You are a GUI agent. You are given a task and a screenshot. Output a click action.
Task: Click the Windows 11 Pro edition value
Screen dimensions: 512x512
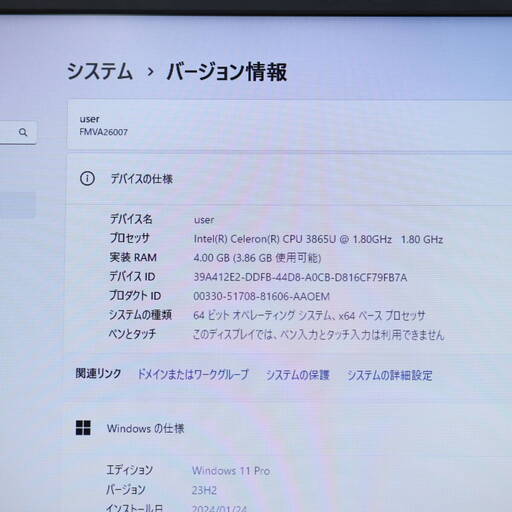231,471
